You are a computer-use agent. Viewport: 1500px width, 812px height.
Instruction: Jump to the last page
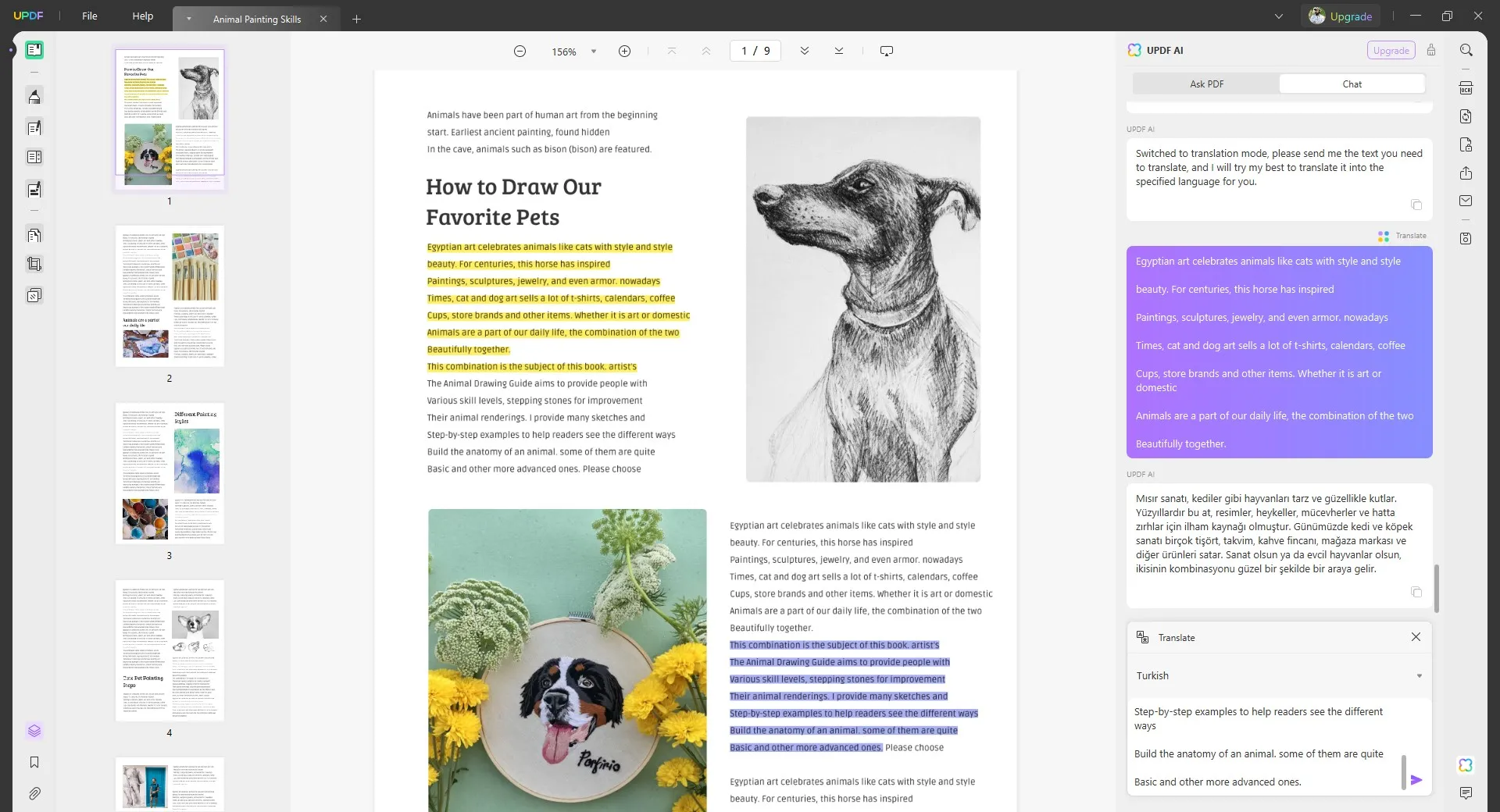838,51
